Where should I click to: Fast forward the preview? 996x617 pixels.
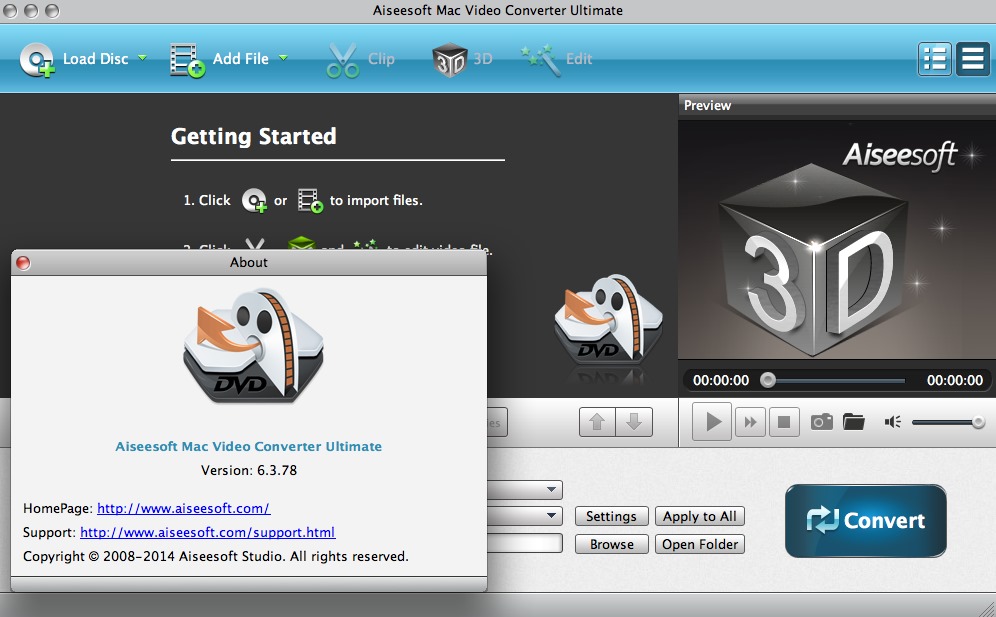[x=750, y=422]
